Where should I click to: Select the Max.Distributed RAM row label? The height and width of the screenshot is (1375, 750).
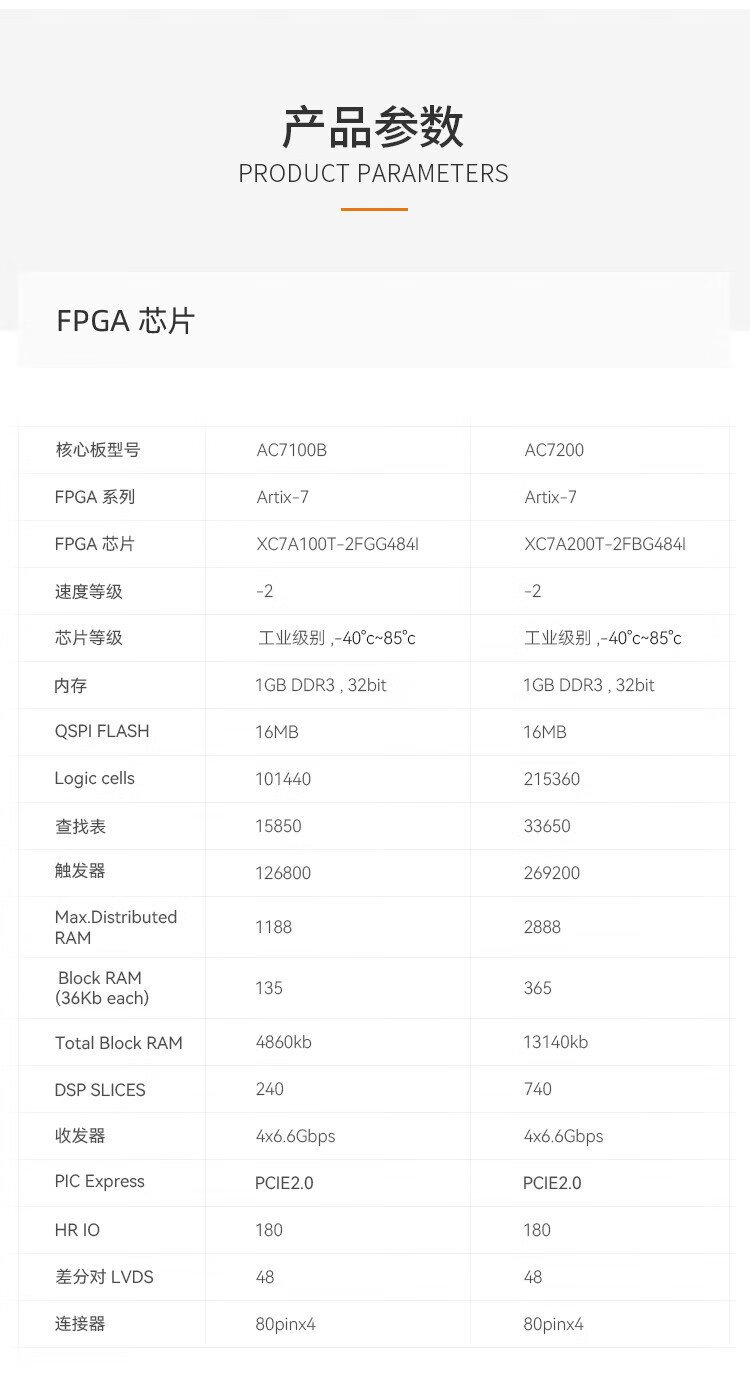tap(115, 927)
